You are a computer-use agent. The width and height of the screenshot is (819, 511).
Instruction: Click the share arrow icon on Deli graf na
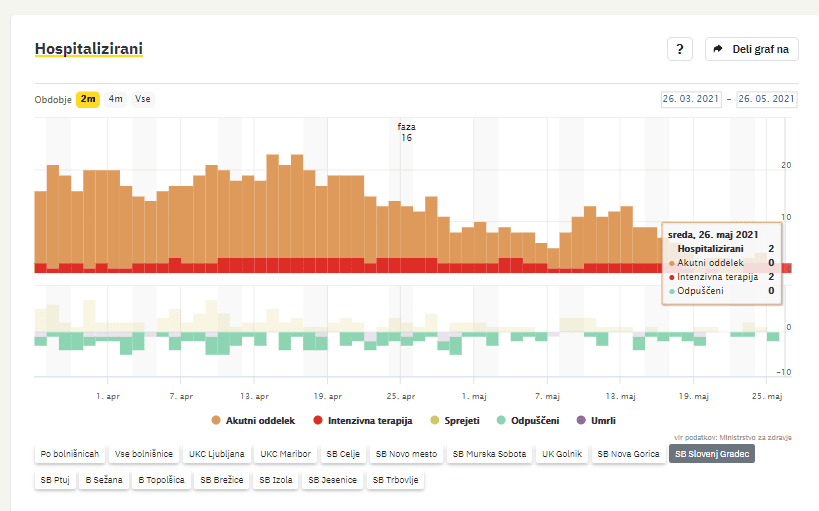click(718, 49)
